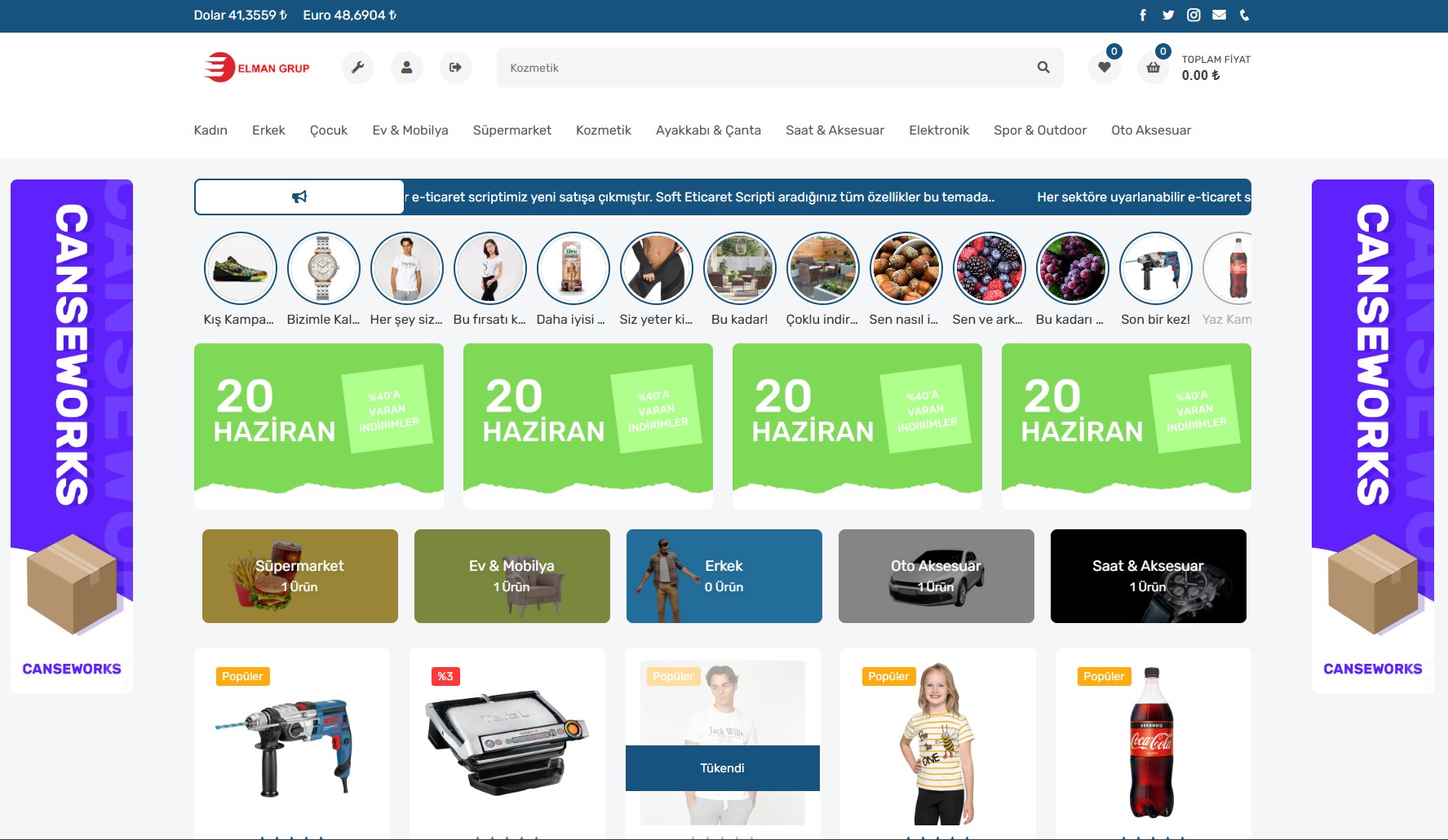The image size is (1448, 840).
Task: Click the phone icon in top bar
Action: [x=1244, y=15]
